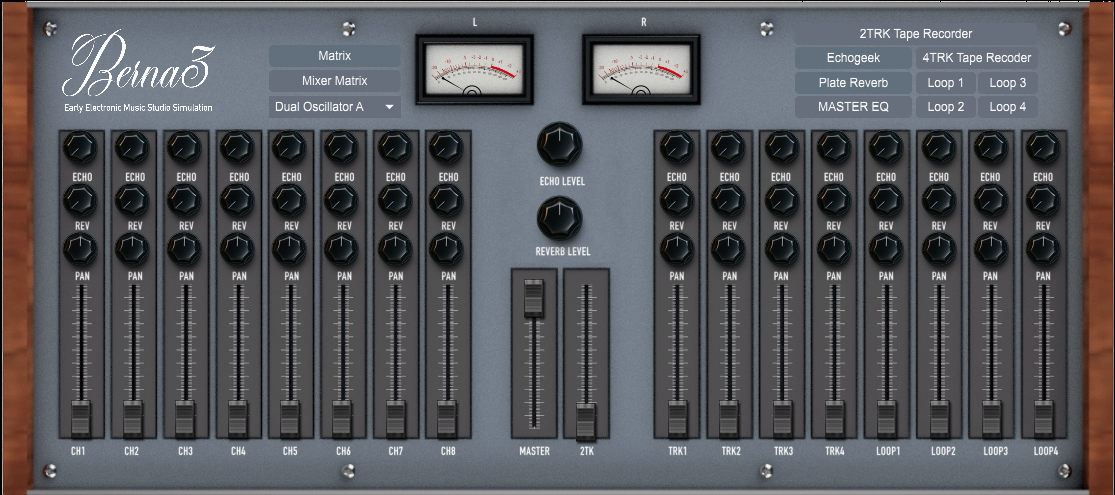This screenshot has width=1115, height=495.
Task: Click the 2TK fader handle
Action: [x=586, y=422]
